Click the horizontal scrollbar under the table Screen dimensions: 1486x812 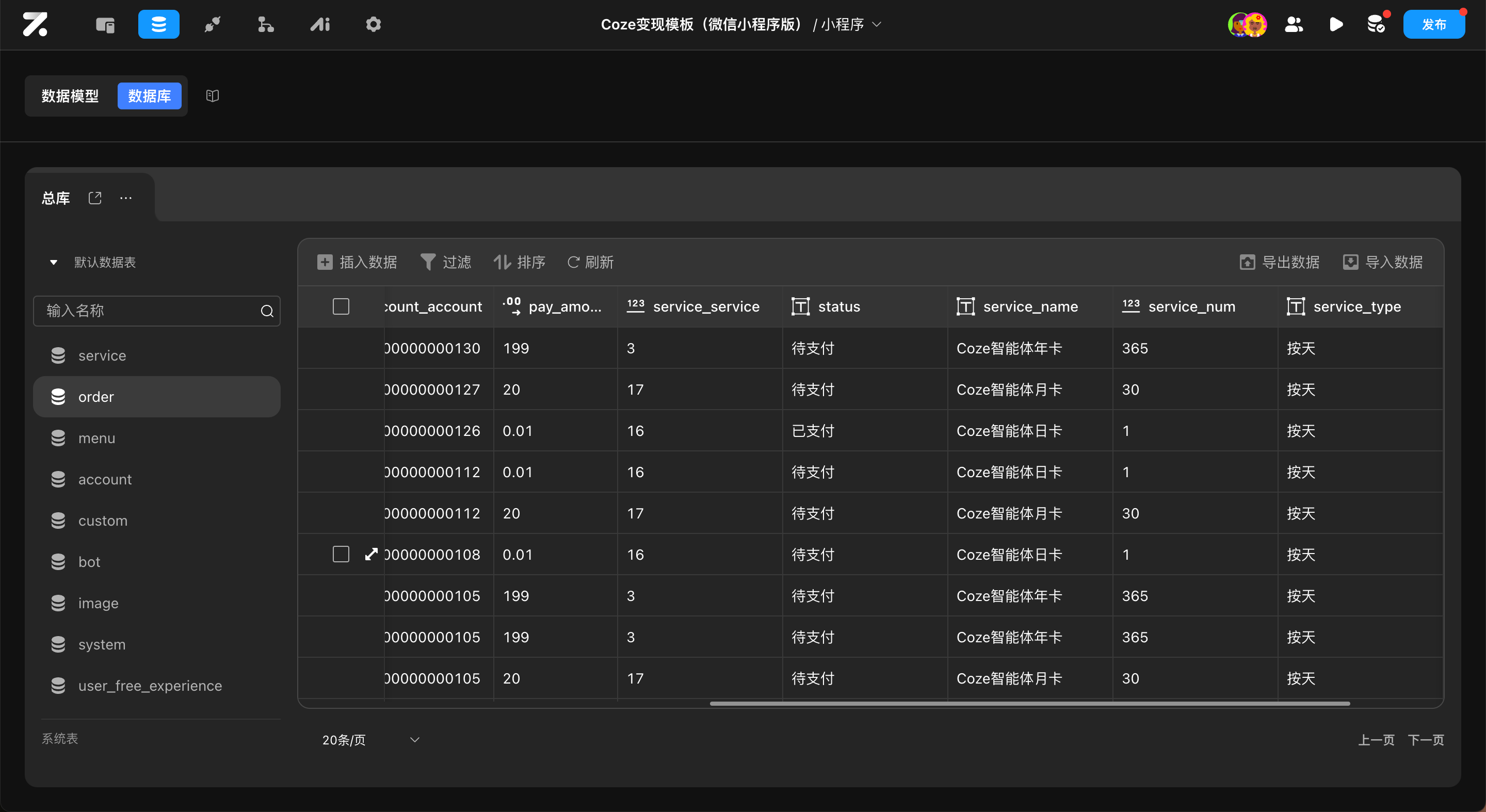1029,704
